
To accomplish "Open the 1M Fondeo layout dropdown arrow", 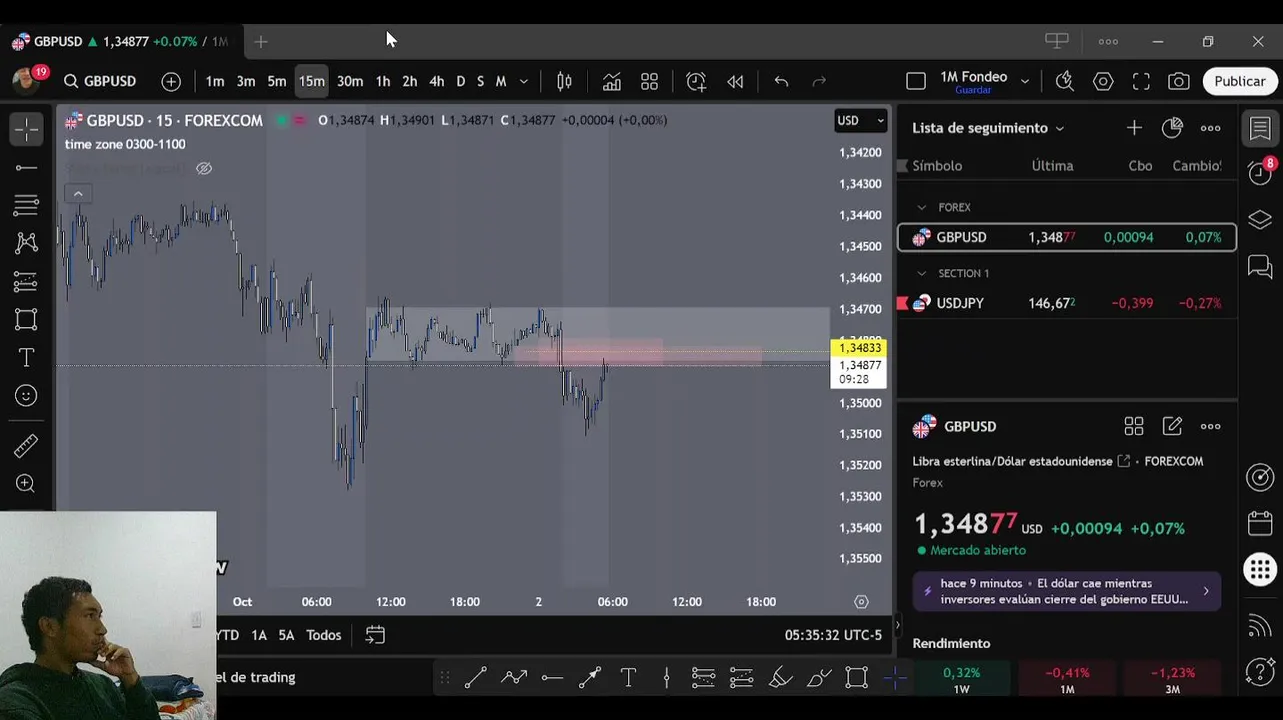I will click(1025, 81).
